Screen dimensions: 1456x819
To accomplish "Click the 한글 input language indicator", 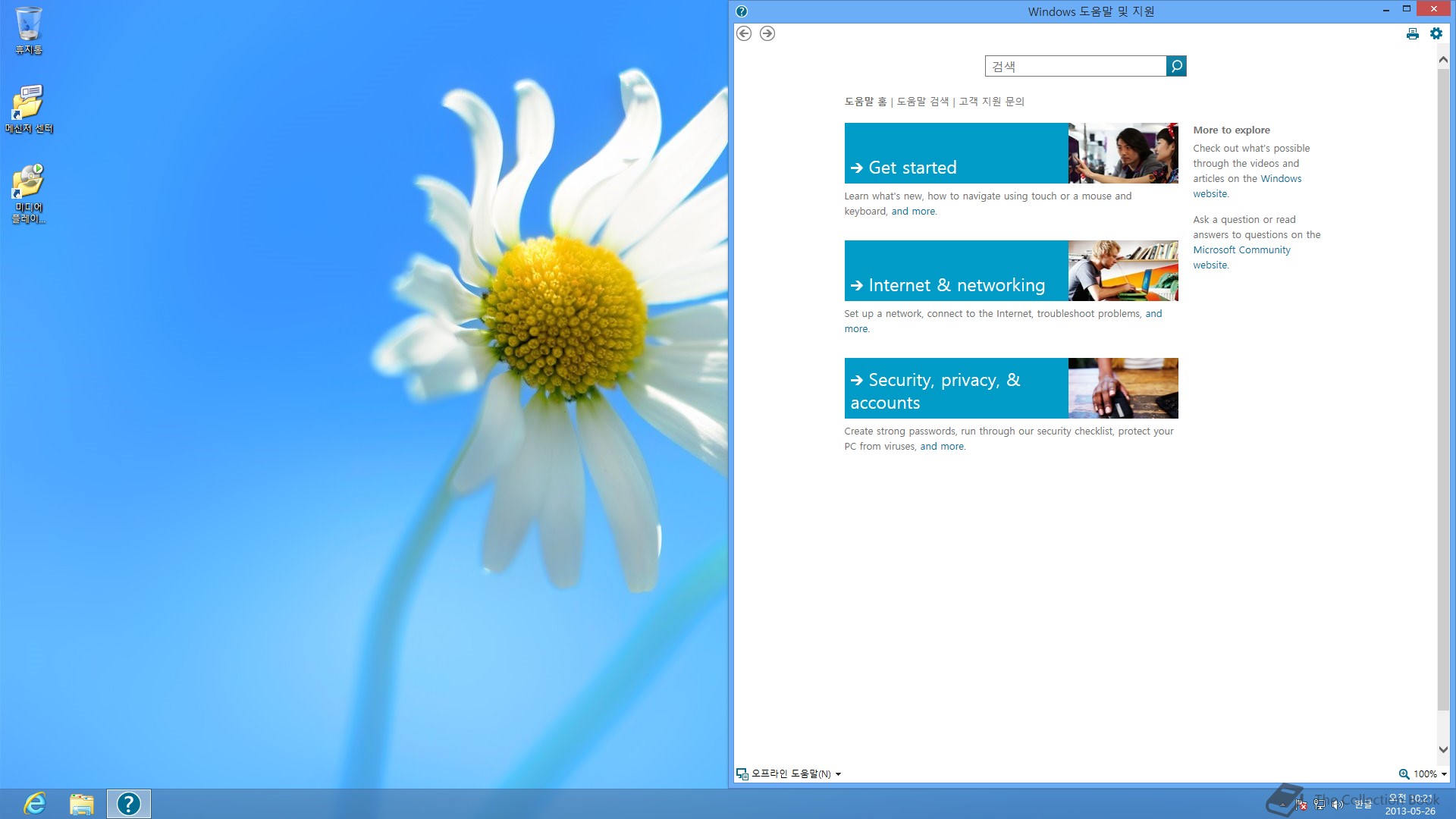I will 1363,804.
